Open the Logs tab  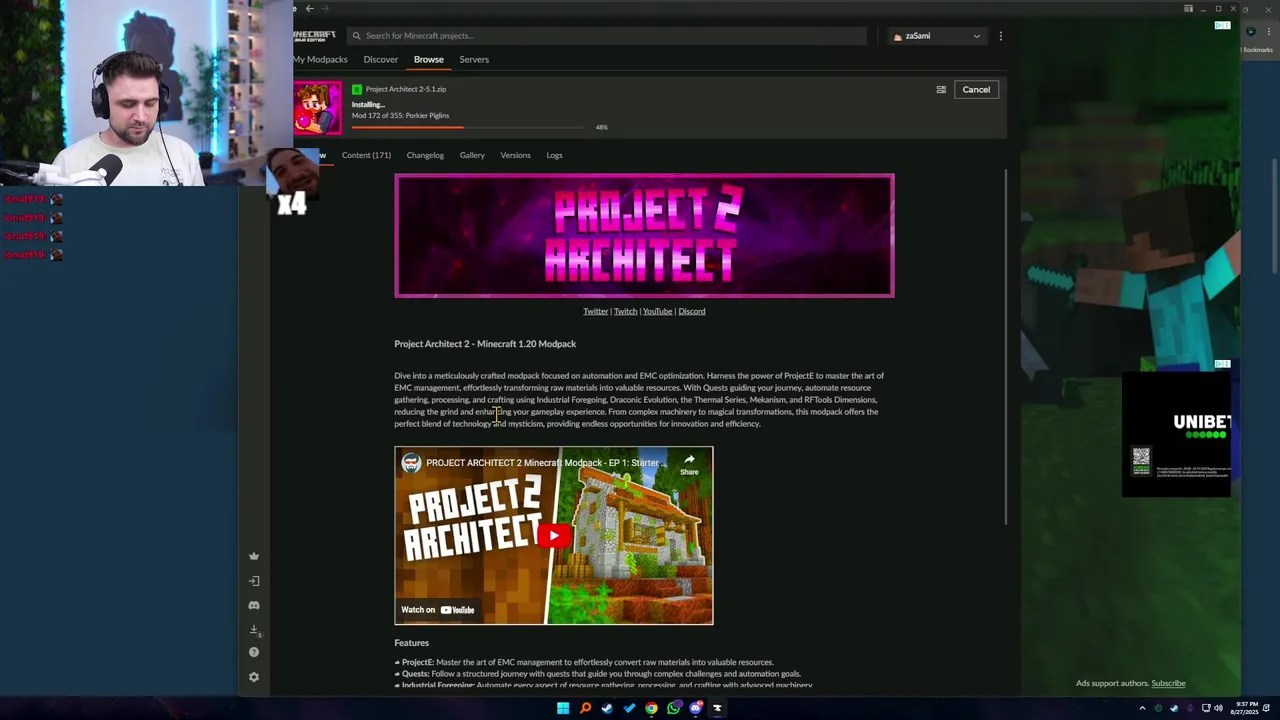click(x=554, y=155)
